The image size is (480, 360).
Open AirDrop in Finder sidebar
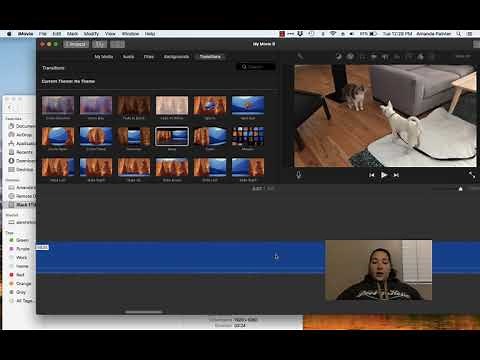[21, 135]
